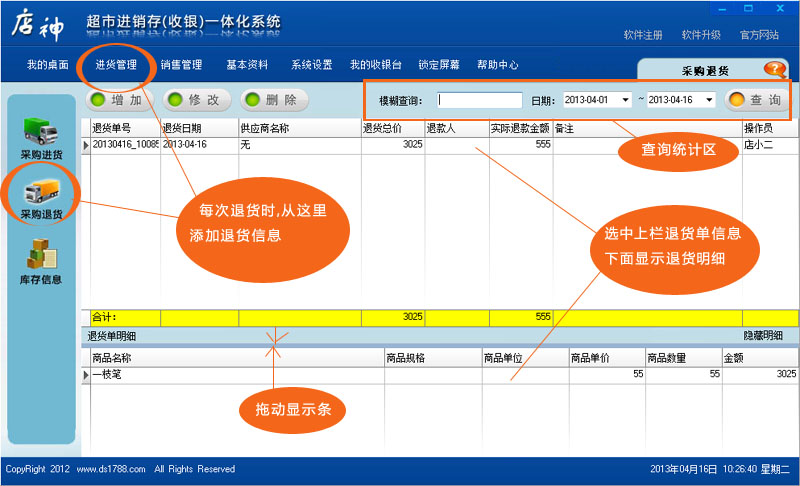Click the 退货单明细 section label
The width and height of the screenshot is (800, 486).
coord(111,336)
